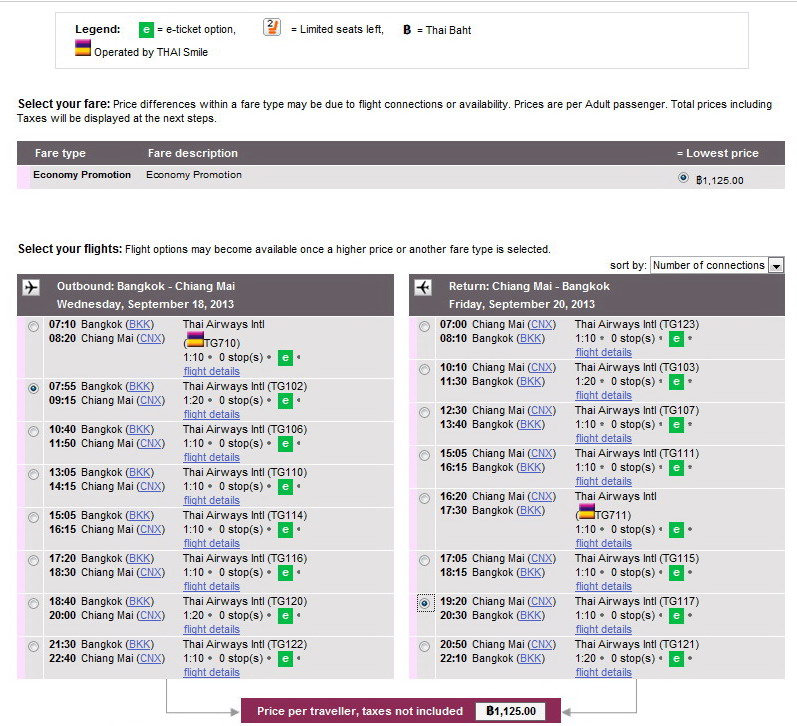This screenshot has width=797, height=726.
Task: Open flight details for TG710
Action: tap(211, 371)
